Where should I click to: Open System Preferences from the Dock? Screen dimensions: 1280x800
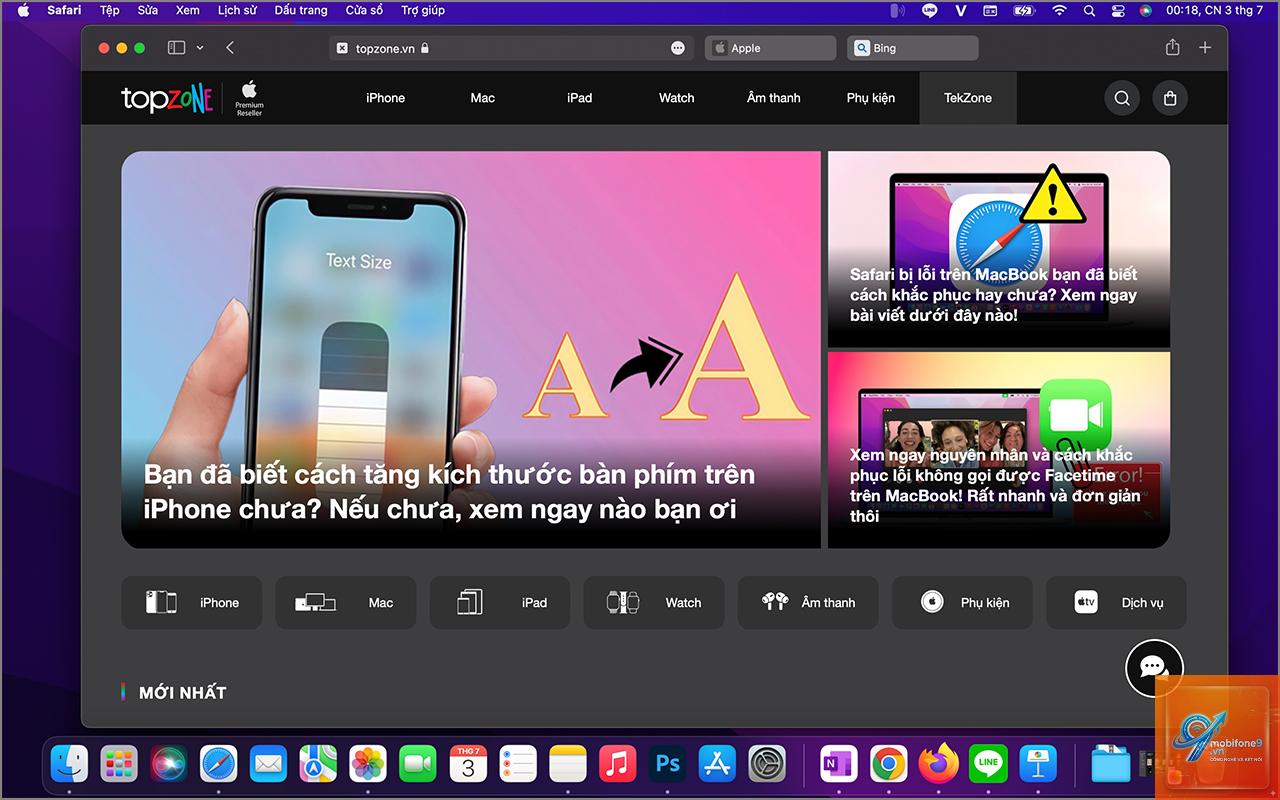[x=768, y=765]
